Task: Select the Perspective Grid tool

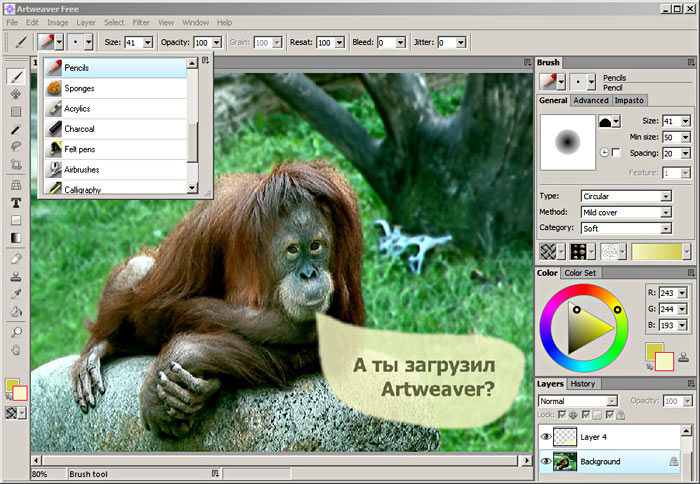Action: click(16, 185)
